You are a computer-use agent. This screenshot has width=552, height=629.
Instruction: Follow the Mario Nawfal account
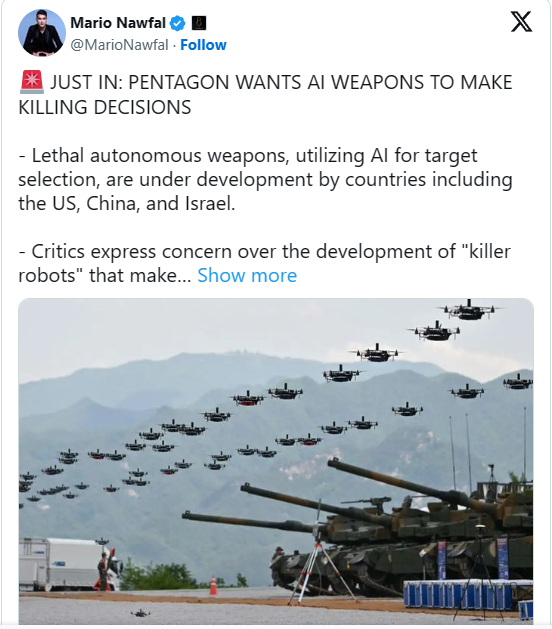(x=203, y=45)
